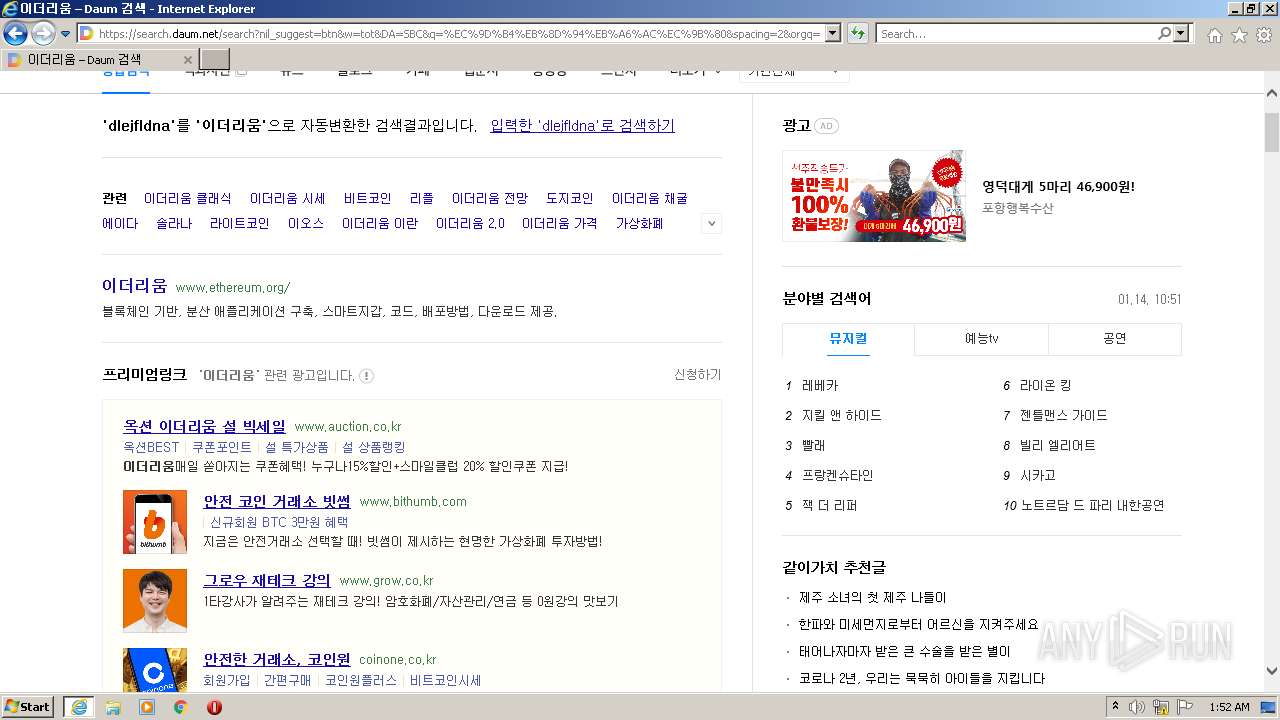The image size is (1280, 720).
Task: Switch to the 예능tv tab
Action: point(981,338)
